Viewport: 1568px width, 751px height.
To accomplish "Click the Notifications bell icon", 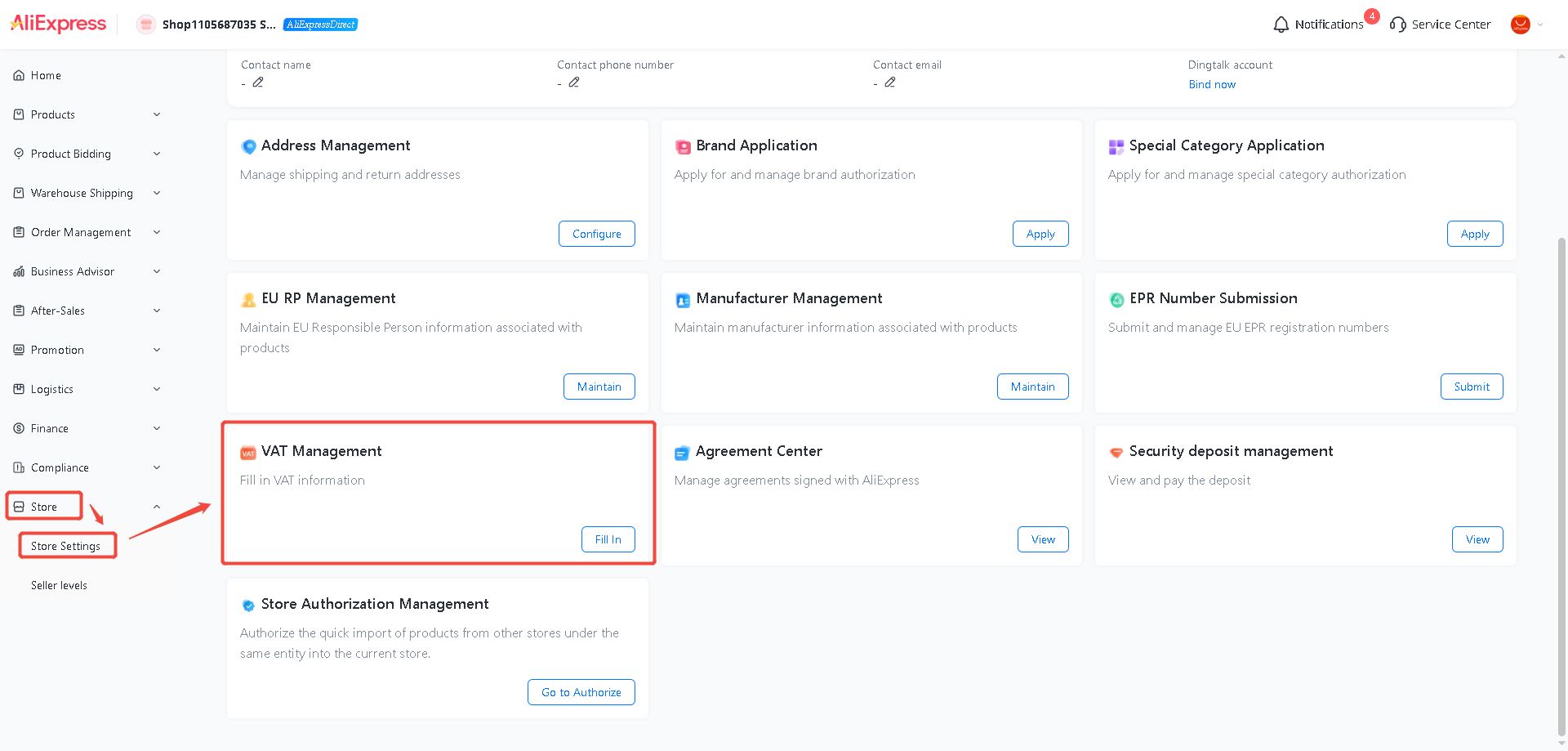I will (1281, 25).
